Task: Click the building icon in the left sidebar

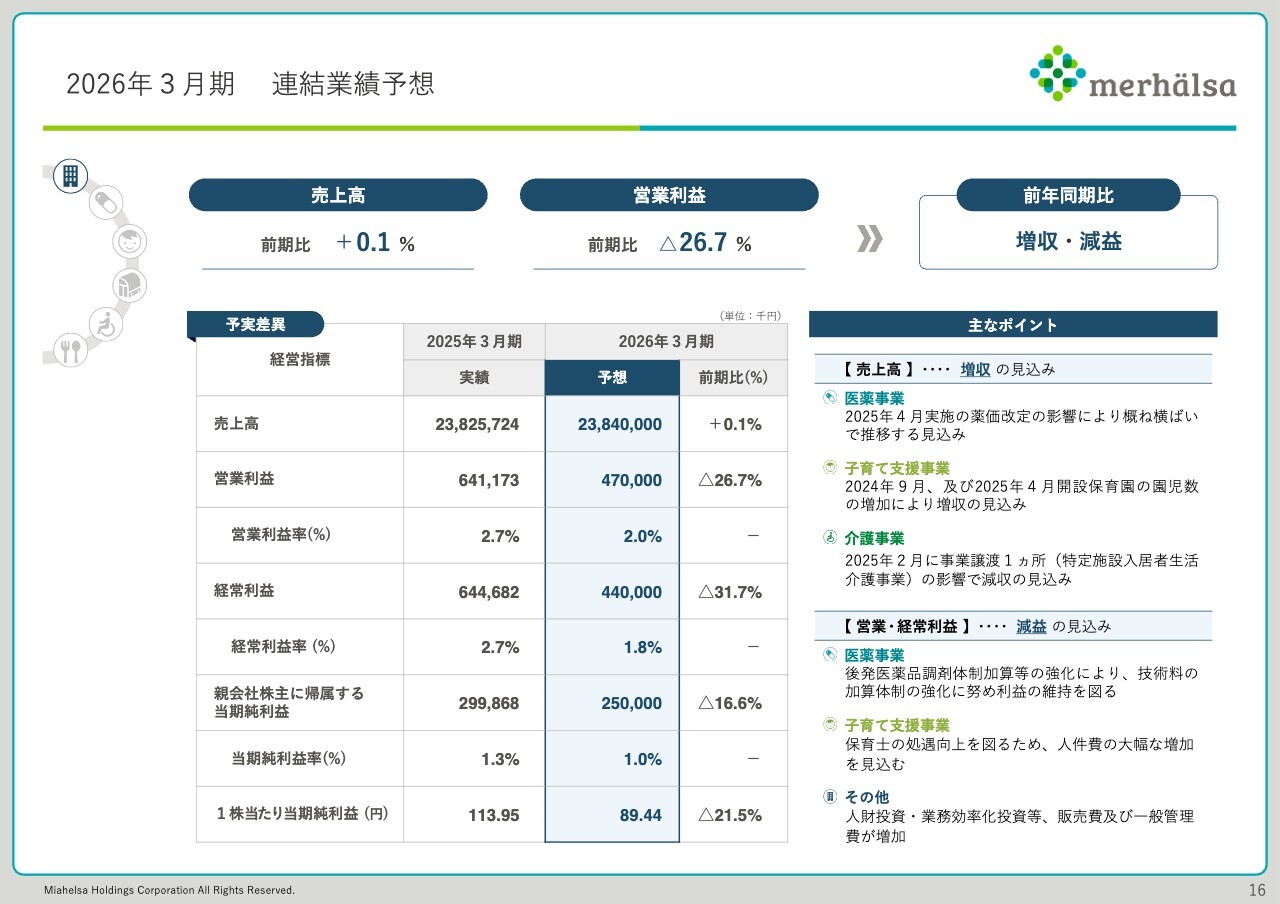Action: (x=70, y=176)
